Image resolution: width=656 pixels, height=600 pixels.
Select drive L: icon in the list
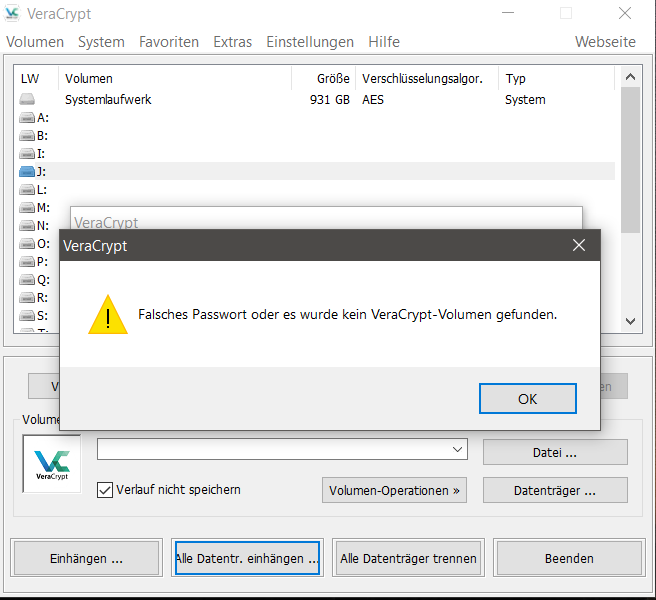(x=27, y=190)
